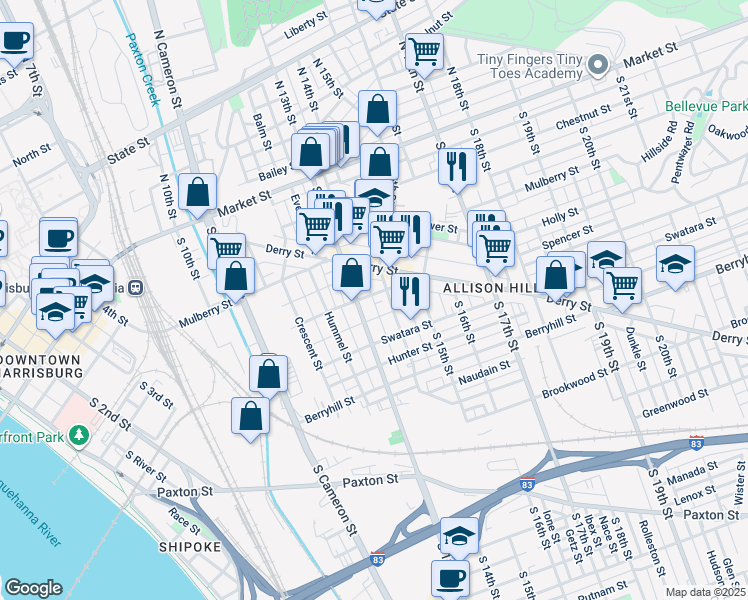
Task: Open the restaurant marker above Swatara St label
Action: (x=410, y=294)
